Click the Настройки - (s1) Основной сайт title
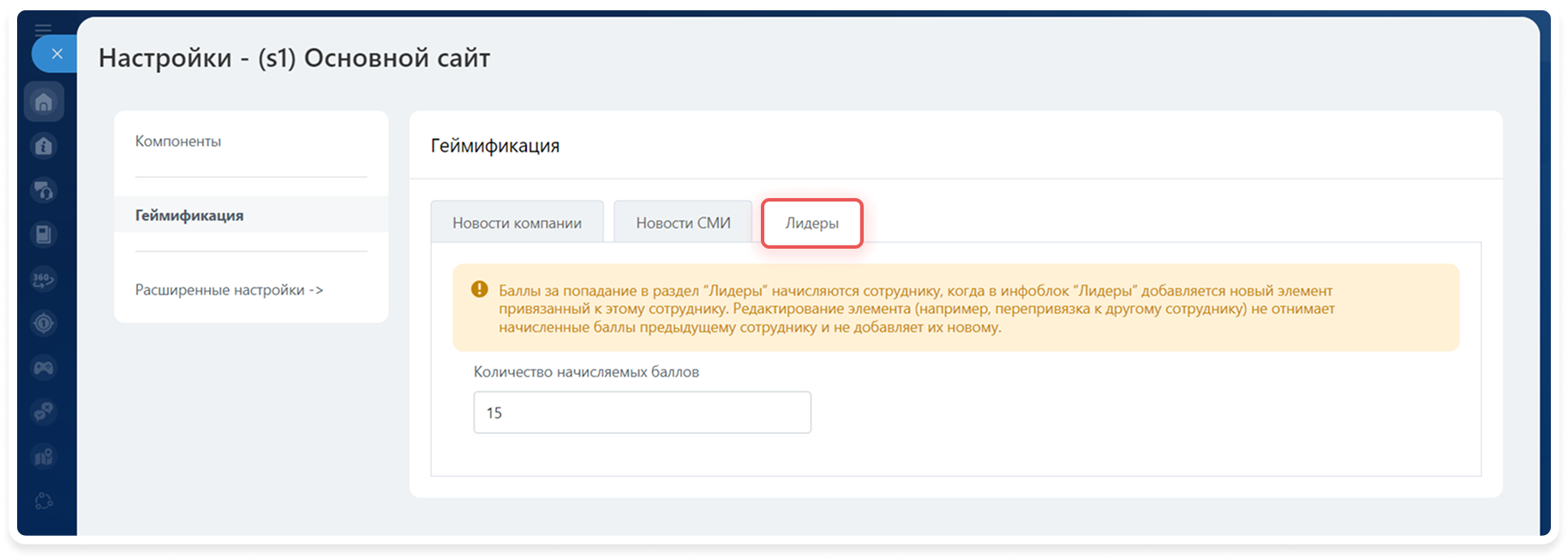 (x=294, y=58)
